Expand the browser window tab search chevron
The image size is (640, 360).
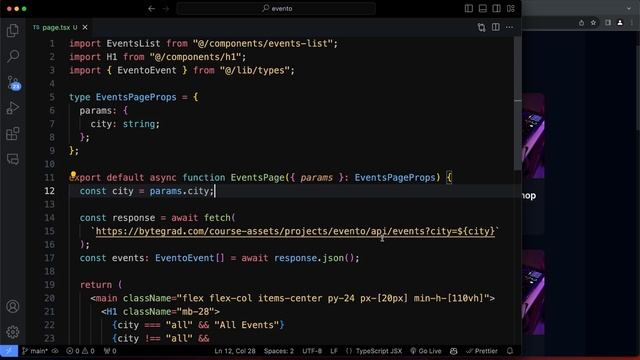click(629, 8)
